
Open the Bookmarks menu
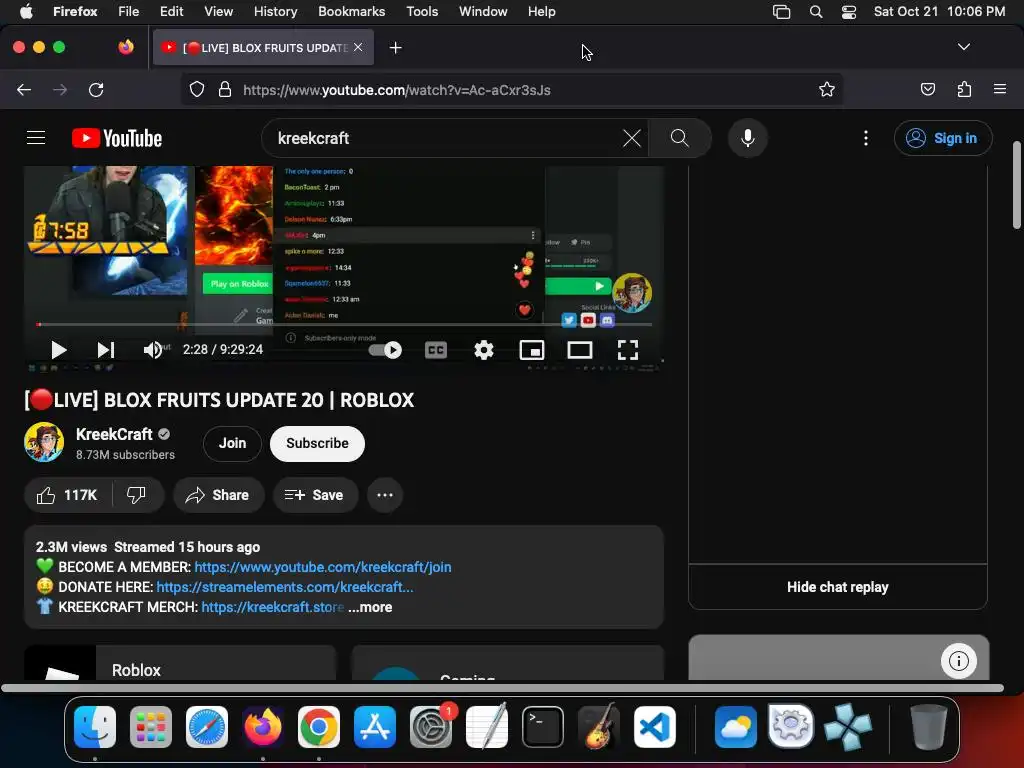(x=351, y=11)
